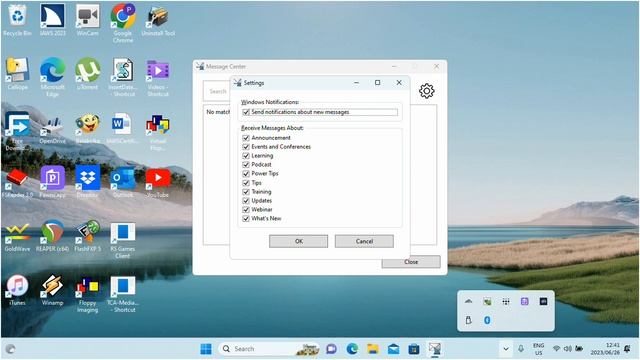Screen dimensions: 640x360
Task: Uncheck the Announcement checkbox
Action: click(x=246, y=138)
